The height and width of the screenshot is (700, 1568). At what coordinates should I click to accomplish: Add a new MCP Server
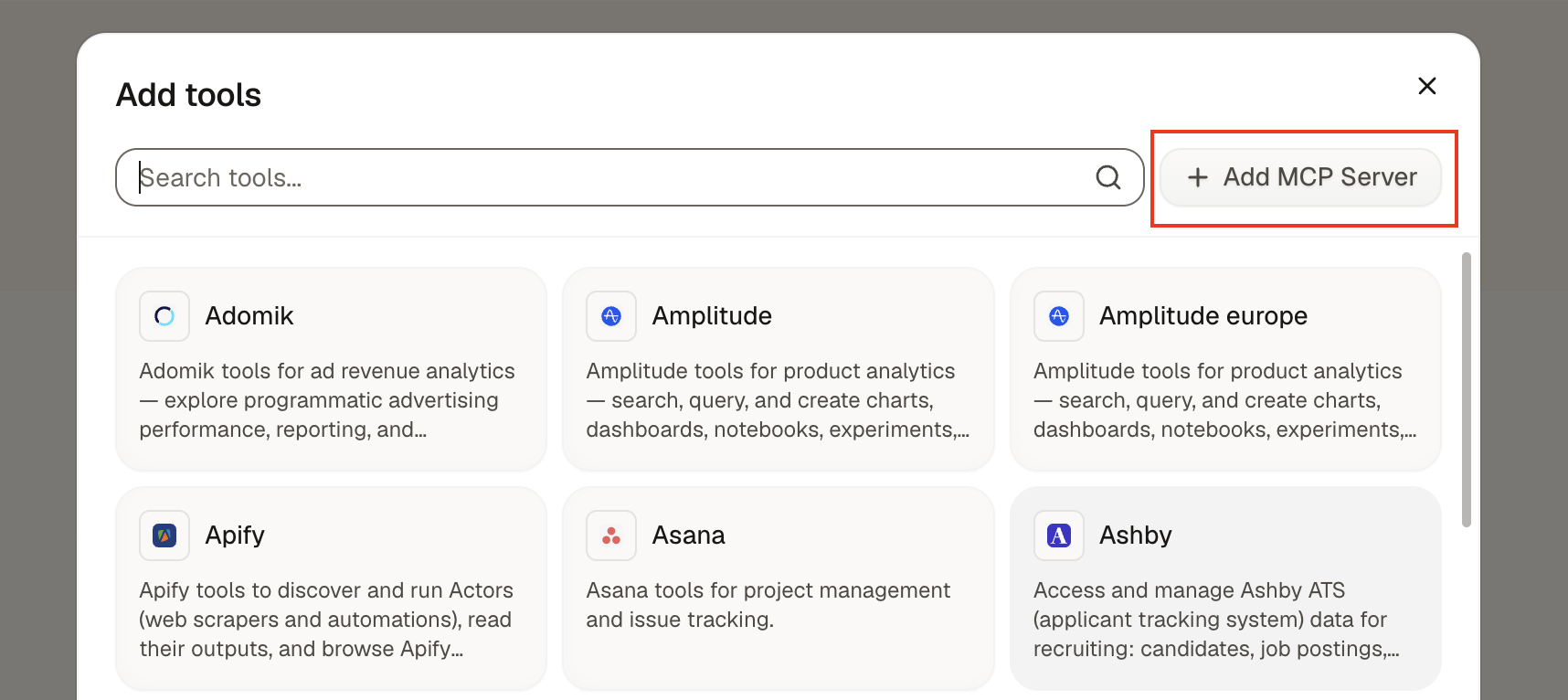1300,177
